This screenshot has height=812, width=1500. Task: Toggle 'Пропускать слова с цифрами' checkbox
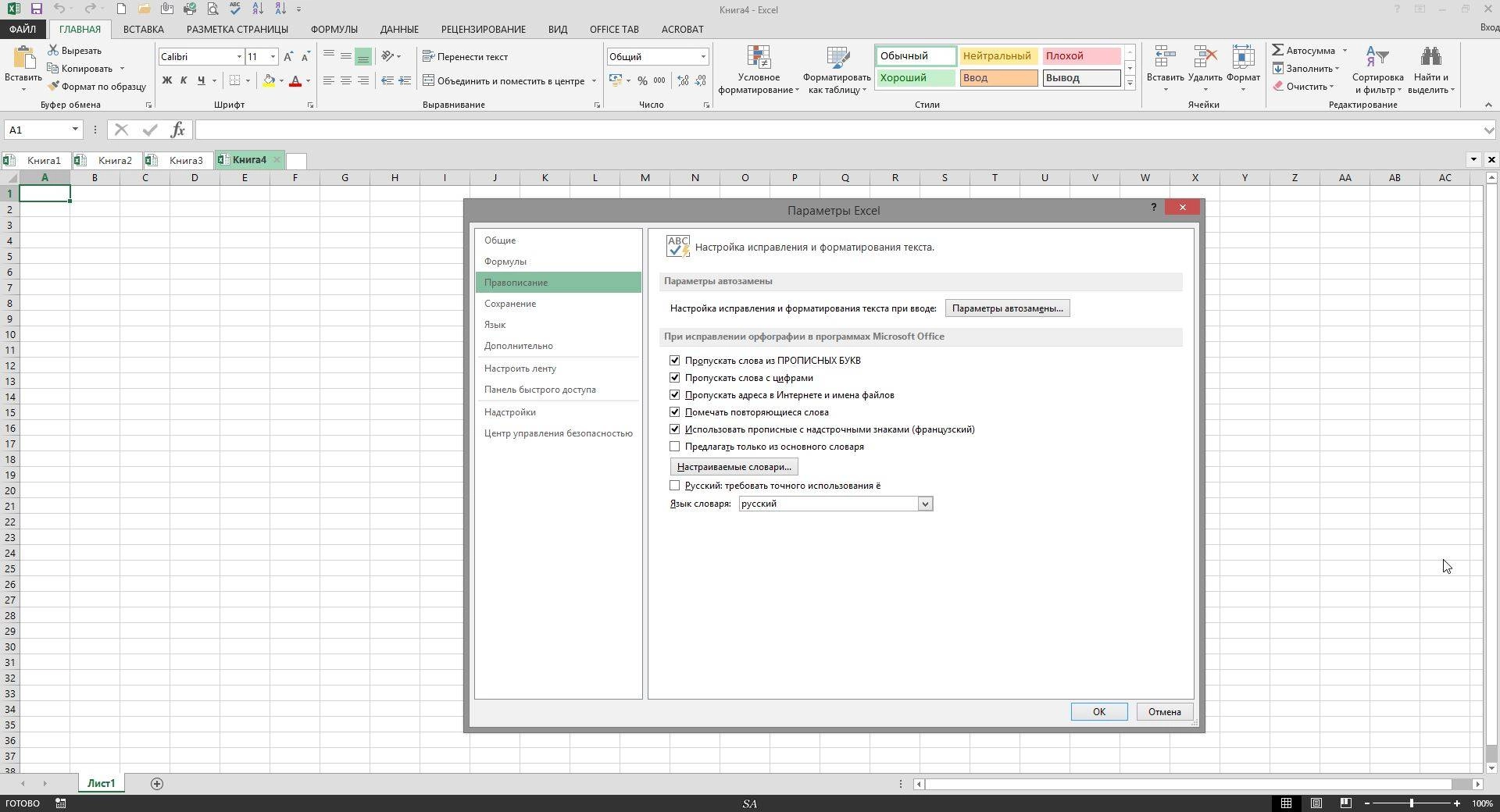pyautogui.click(x=675, y=377)
